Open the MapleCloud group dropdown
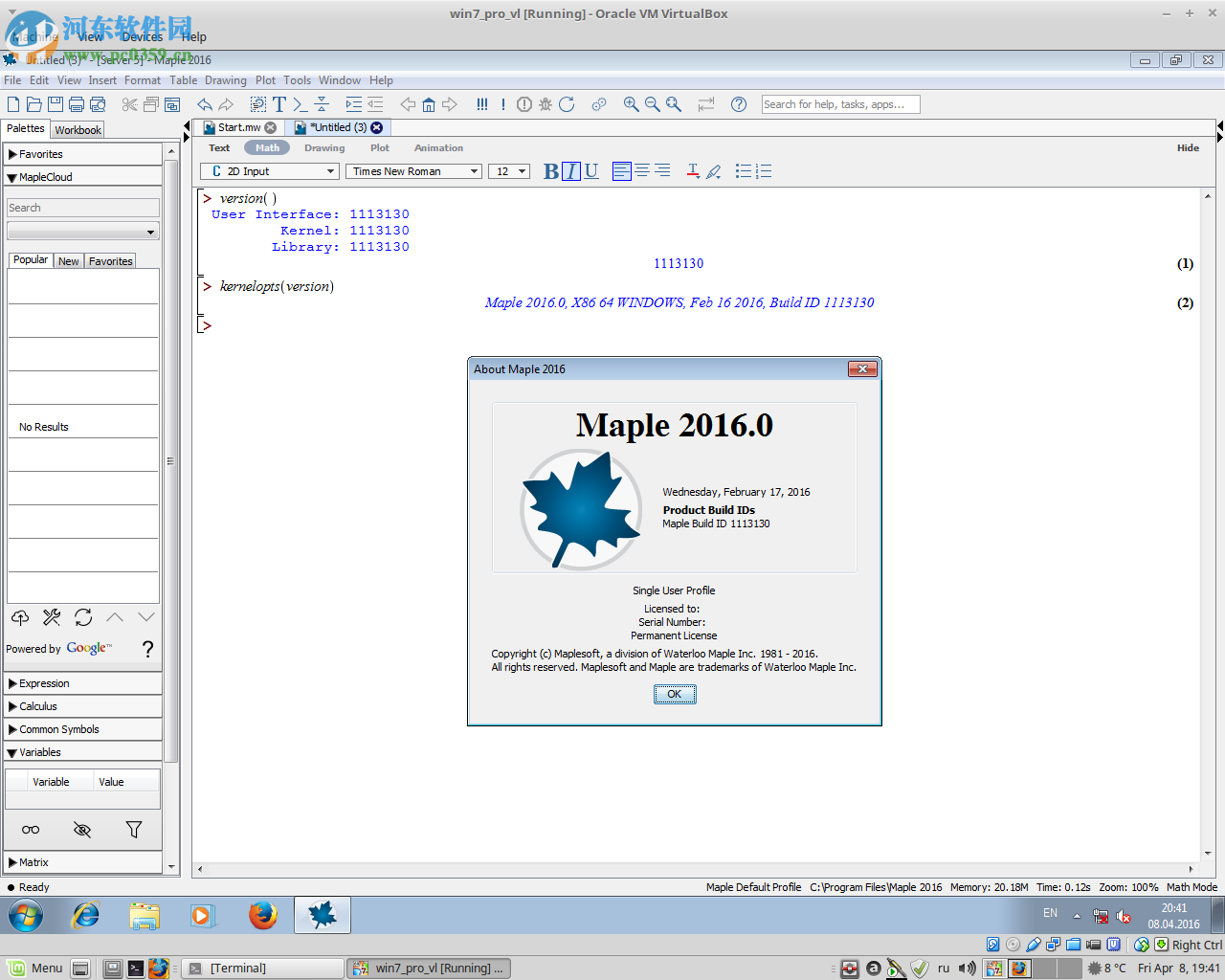This screenshot has width=1225, height=980. [x=83, y=232]
